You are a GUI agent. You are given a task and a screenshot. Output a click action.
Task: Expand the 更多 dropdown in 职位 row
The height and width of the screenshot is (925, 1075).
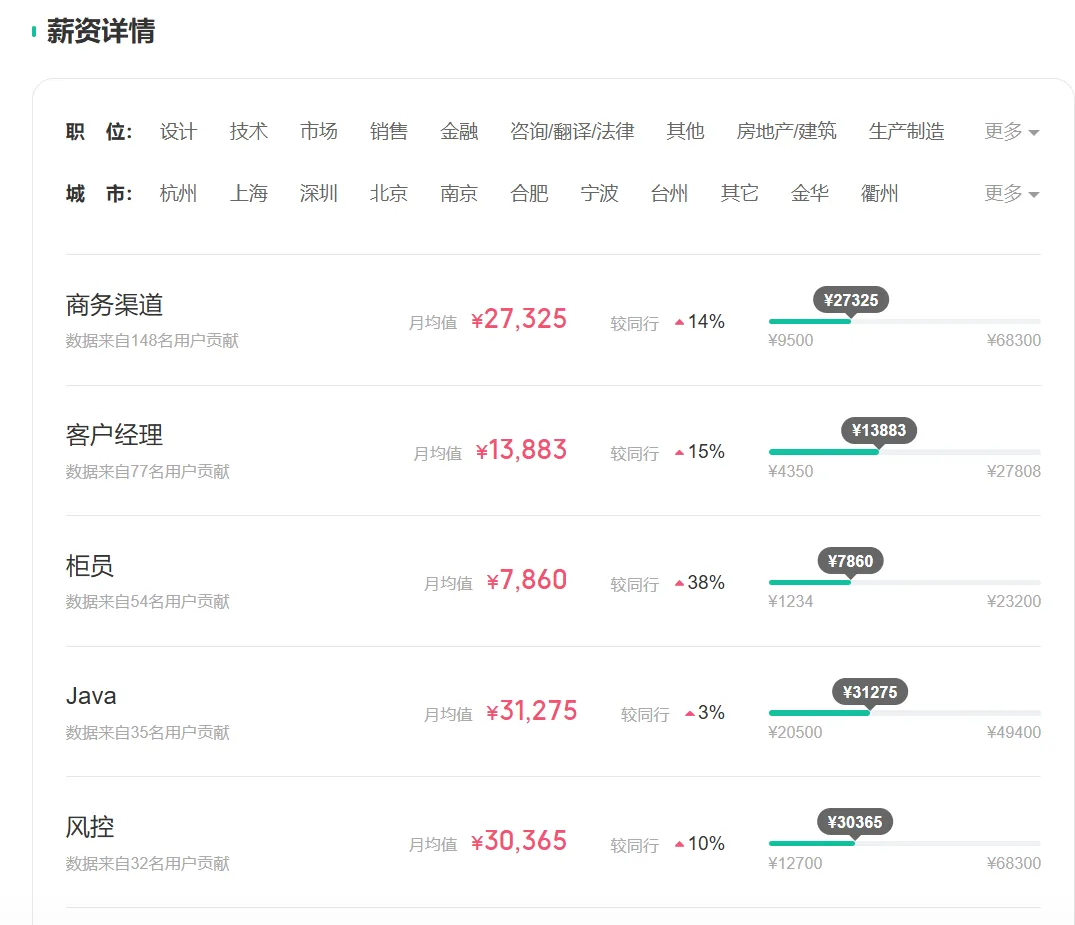click(1011, 131)
